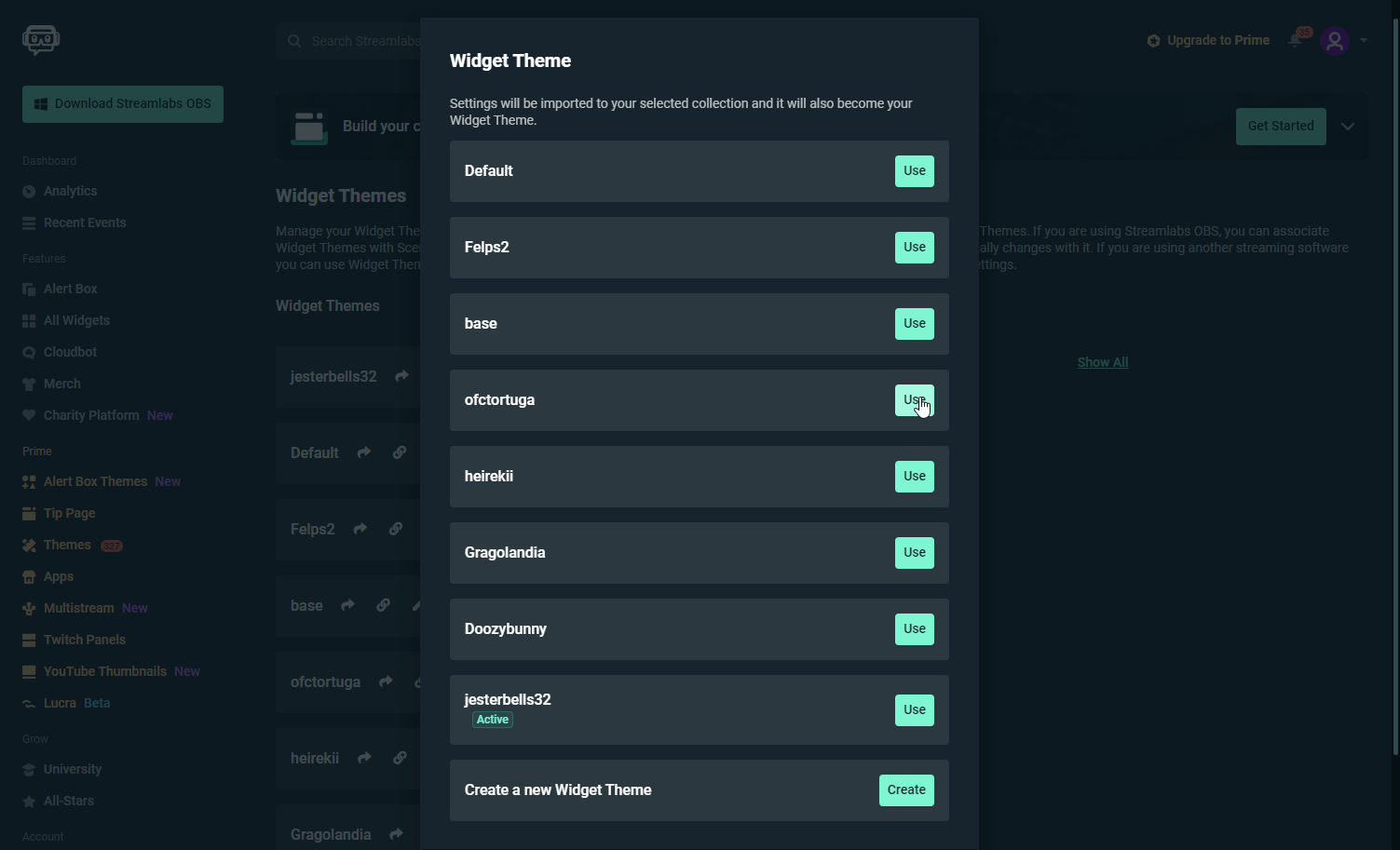Click the link icon beside Default theme

pos(400,452)
